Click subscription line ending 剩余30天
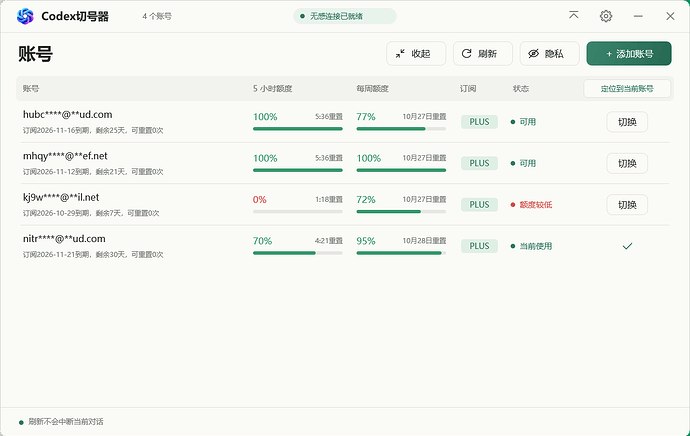The height and width of the screenshot is (436, 690). 93,254
